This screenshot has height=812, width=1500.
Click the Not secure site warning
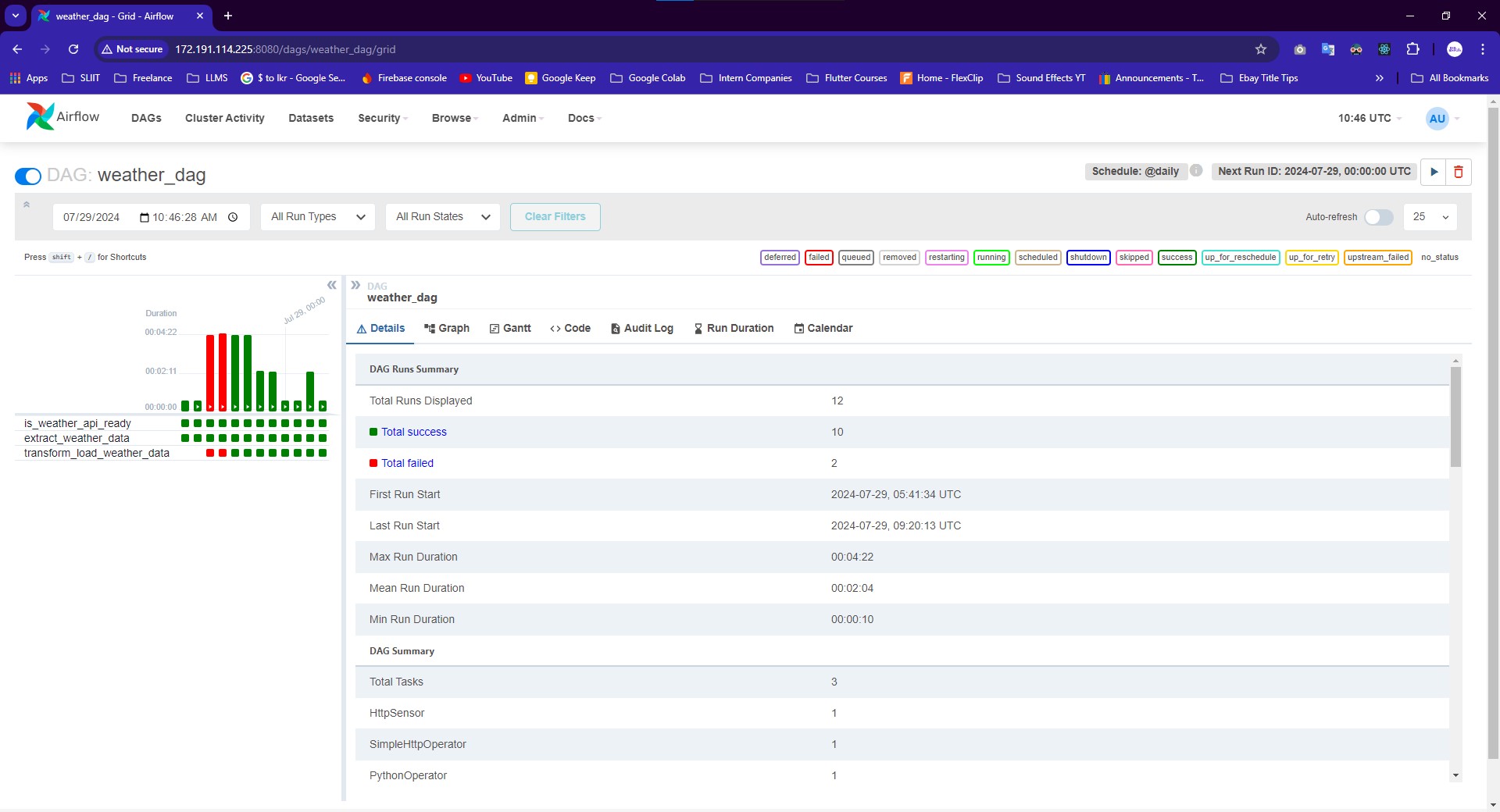click(x=132, y=49)
